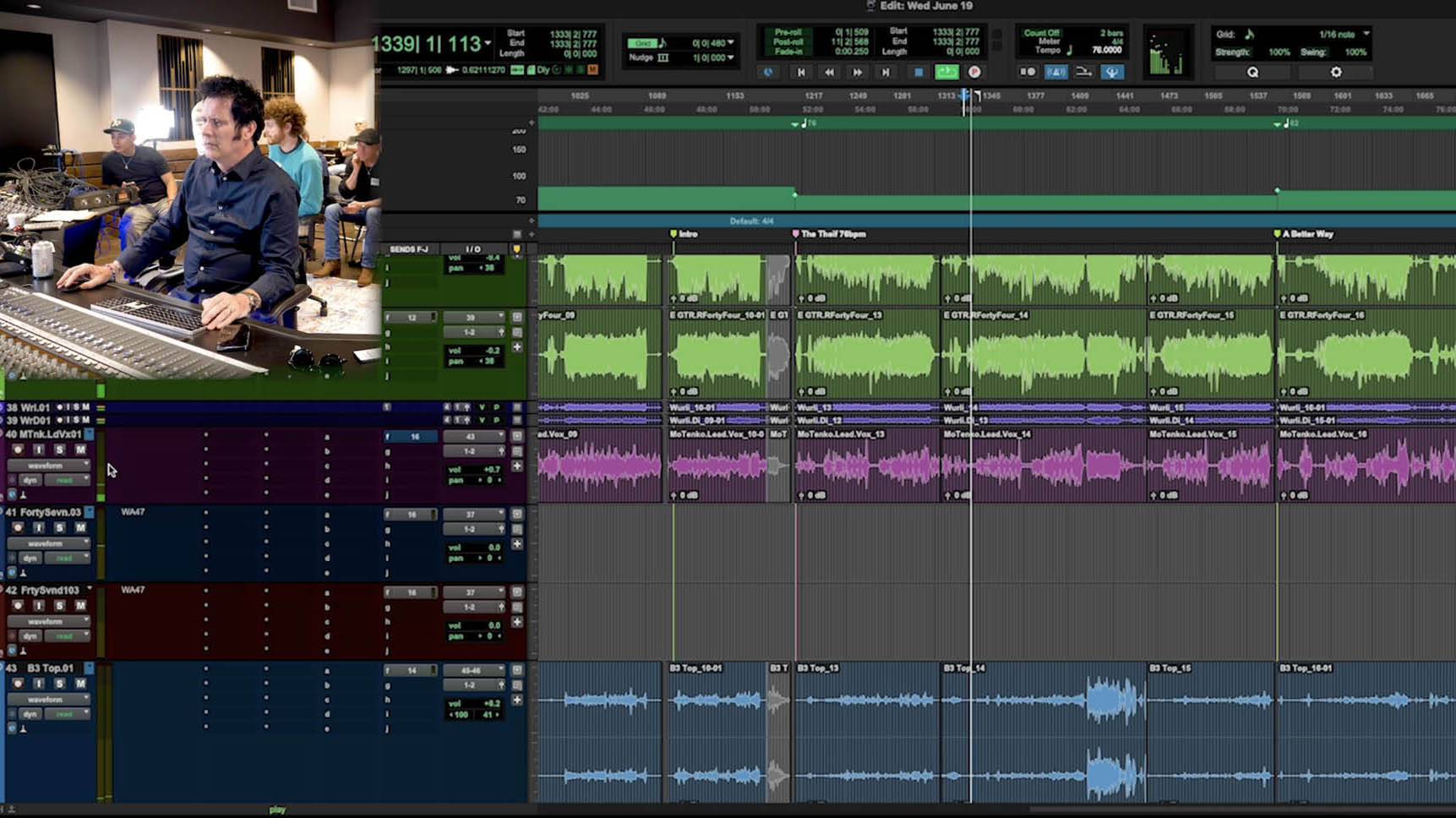This screenshot has height=818, width=1456.
Task: Click the Tempo 76.0000 value field
Action: [x=1106, y=51]
